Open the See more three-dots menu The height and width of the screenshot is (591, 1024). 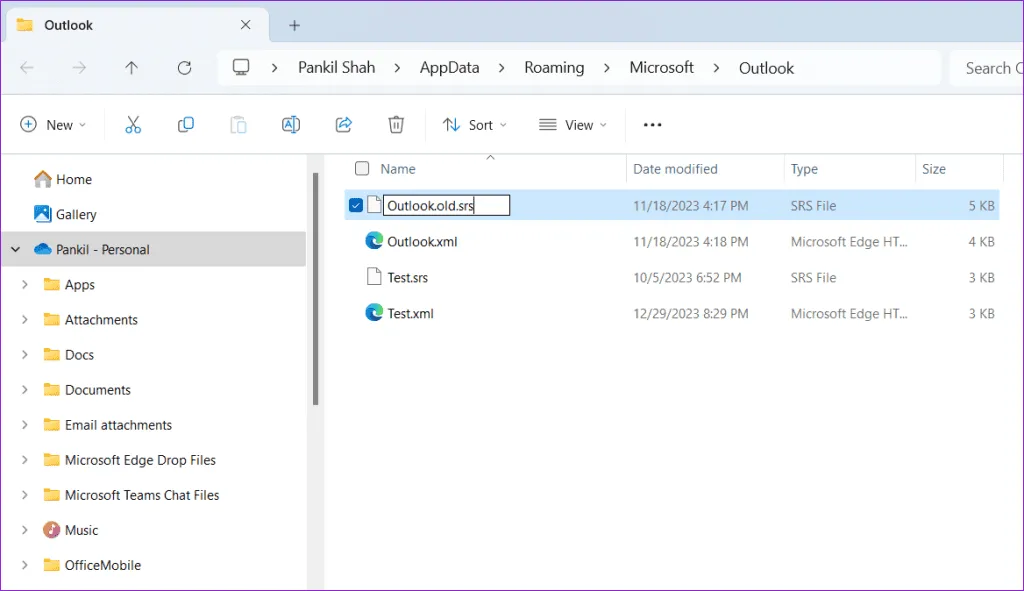point(652,125)
